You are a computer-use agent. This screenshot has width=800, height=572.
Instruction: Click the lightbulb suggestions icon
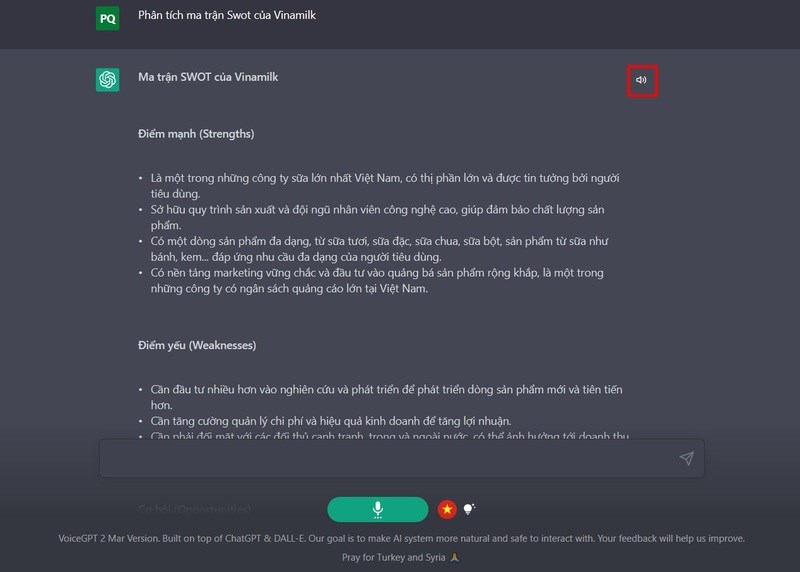coord(469,509)
